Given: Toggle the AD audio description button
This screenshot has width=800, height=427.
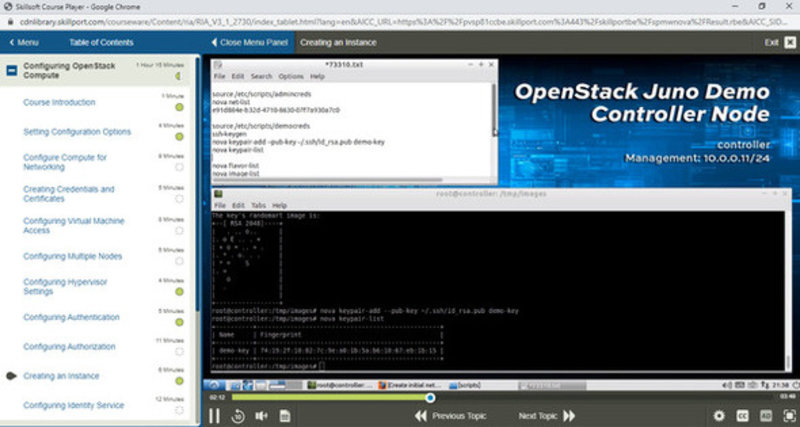Looking at the screenshot, I should [766, 416].
